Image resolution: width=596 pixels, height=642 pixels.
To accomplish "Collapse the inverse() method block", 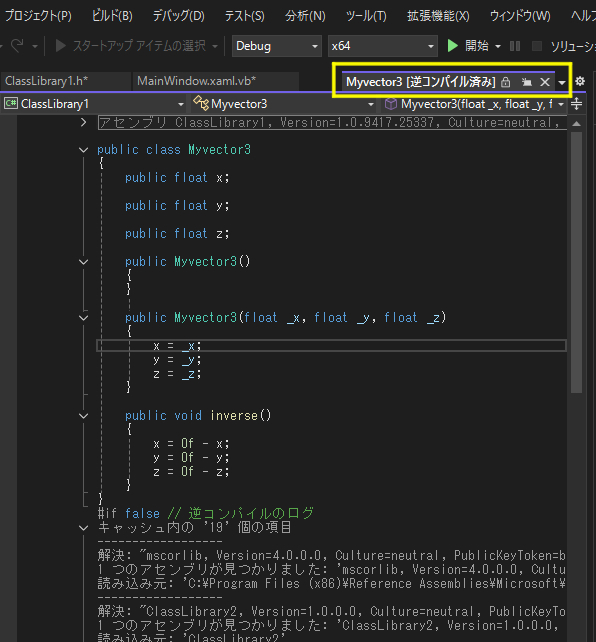I will (x=84, y=416).
